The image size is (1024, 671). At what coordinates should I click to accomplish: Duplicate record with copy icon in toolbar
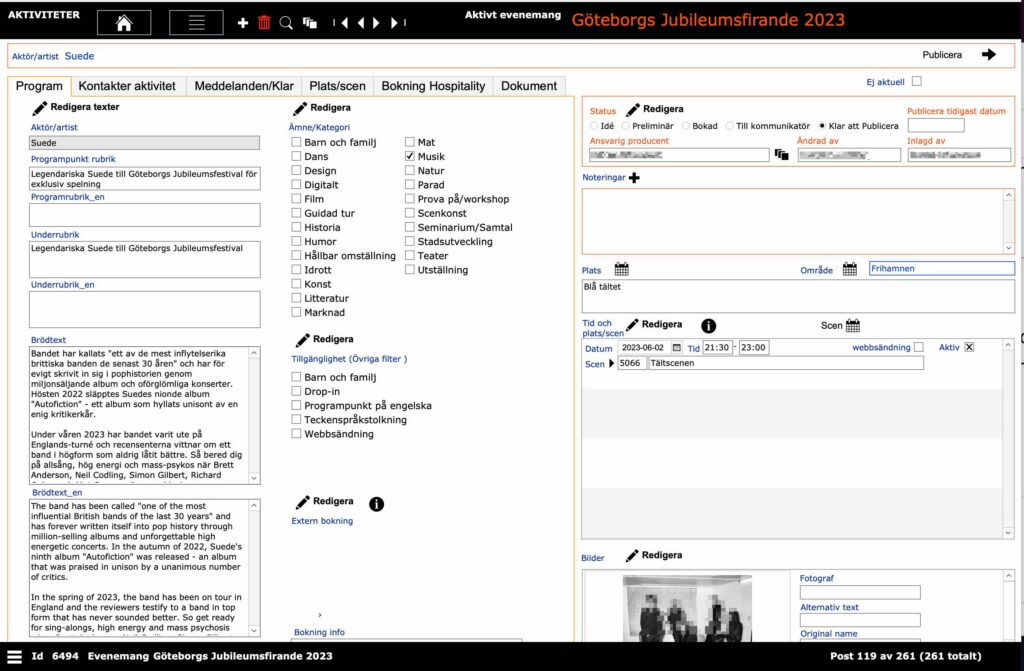pyautogui.click(x=310, y=23)
